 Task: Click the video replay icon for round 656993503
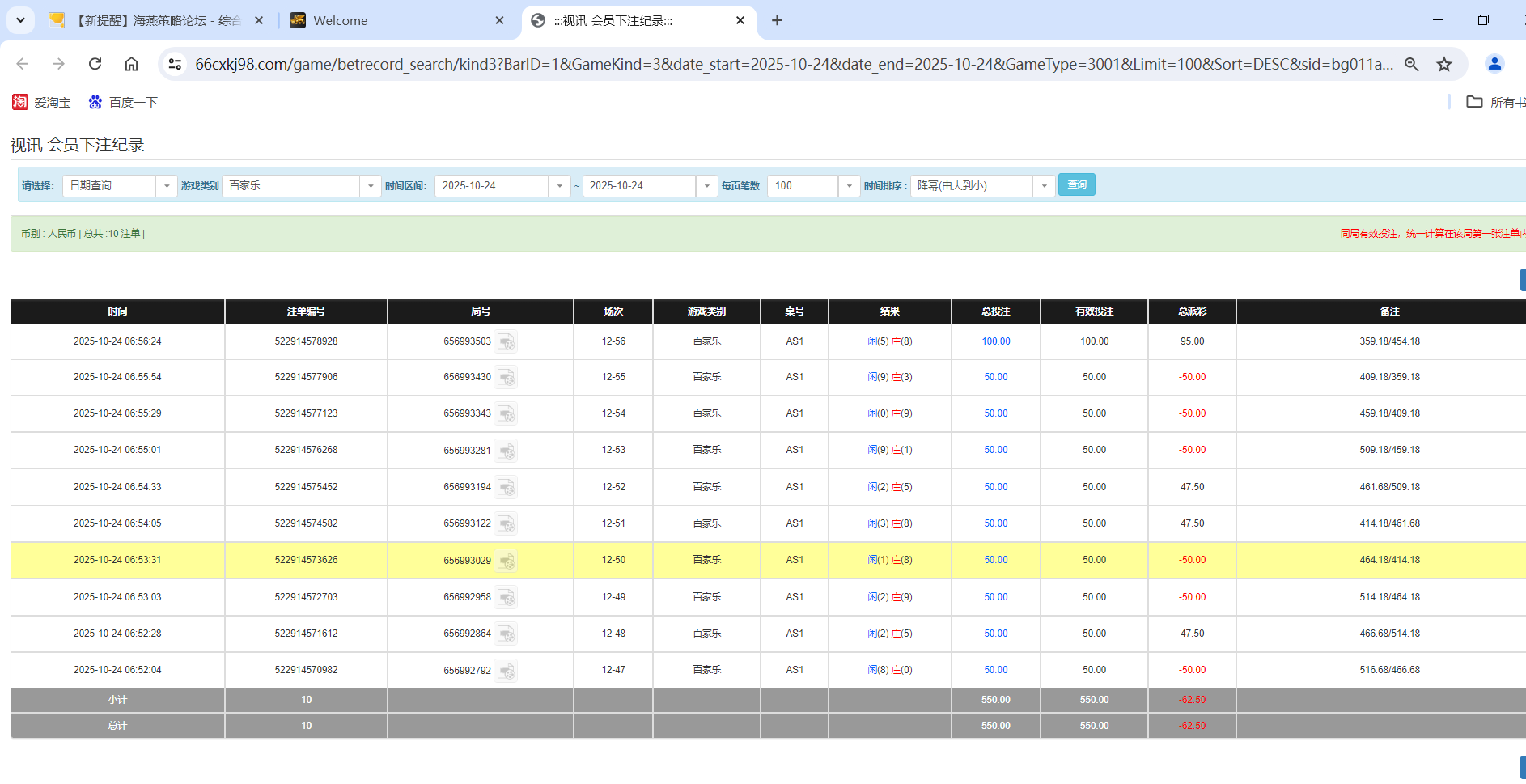[x=507, y=341]
